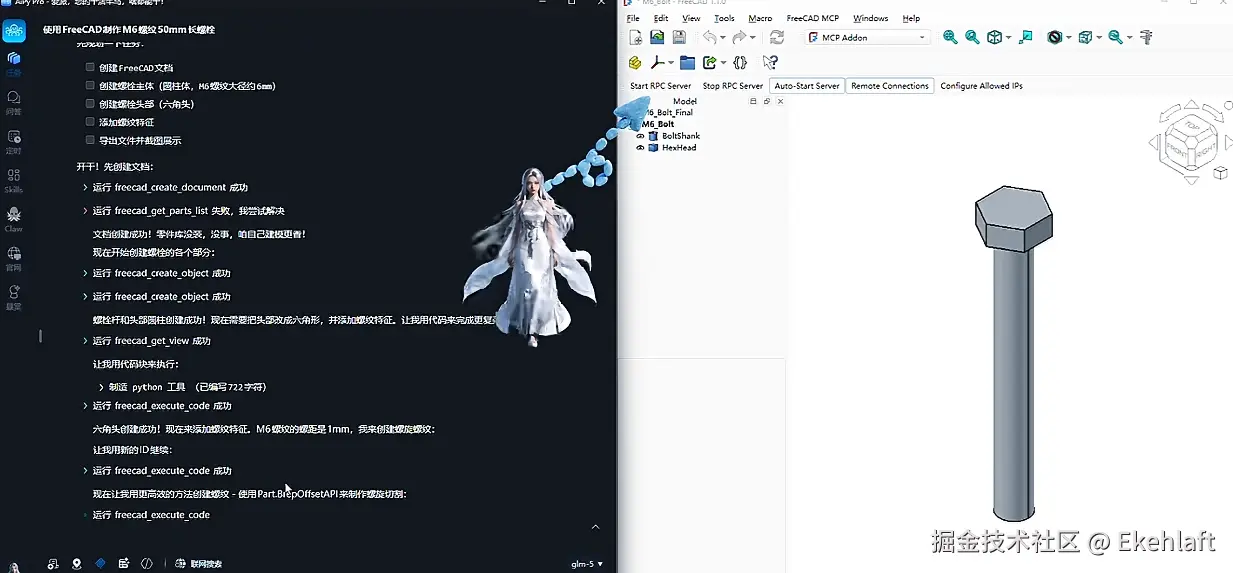Image resolution: width=1233 pixels, height=573 pixels.
Task: Open the isometric view cube dropdown arrow
Action: coord(1009,38)
